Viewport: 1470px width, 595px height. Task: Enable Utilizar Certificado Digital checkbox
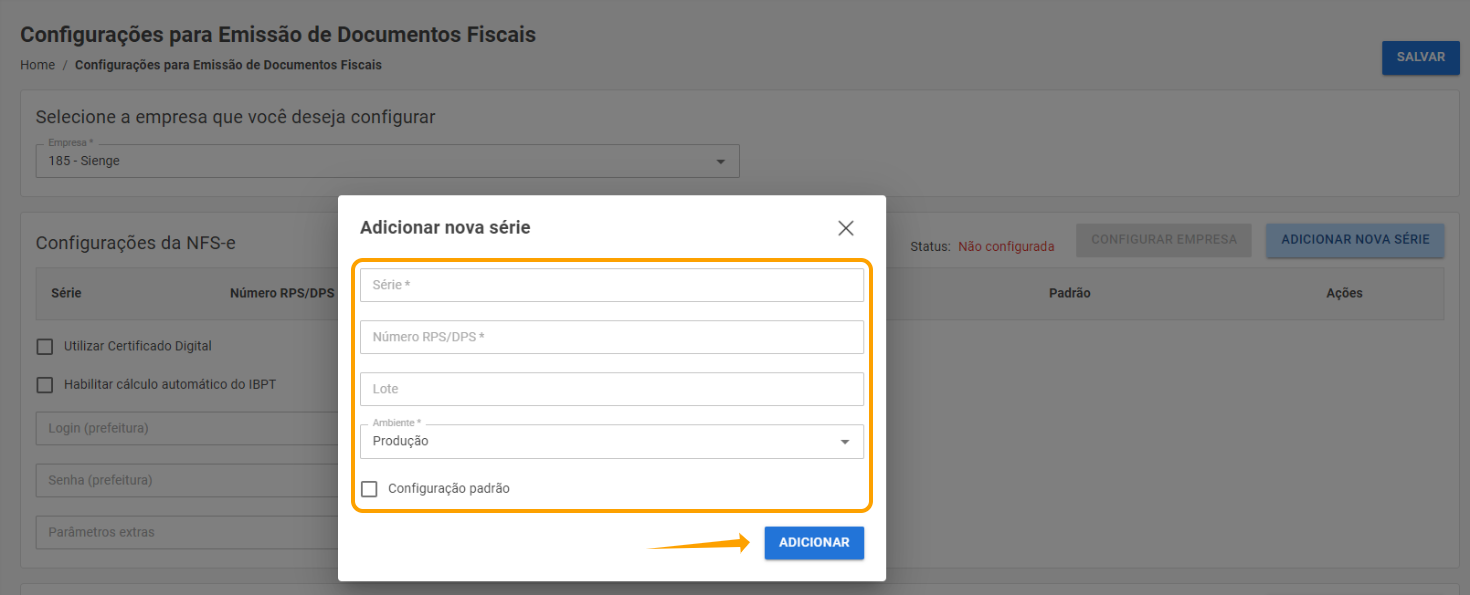(45, 346)
